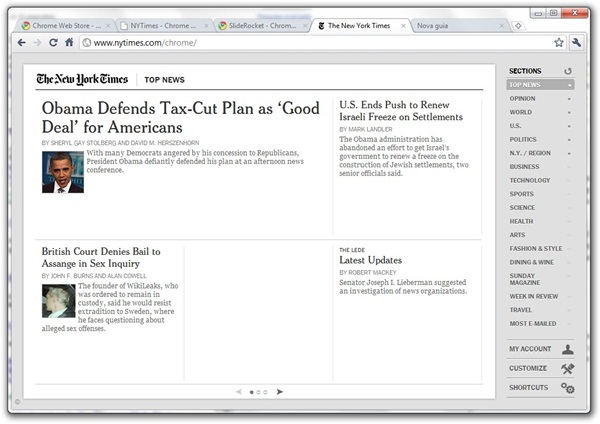
Task: Switch to the Chrome Web Store tab
Action: coord(63,26)
